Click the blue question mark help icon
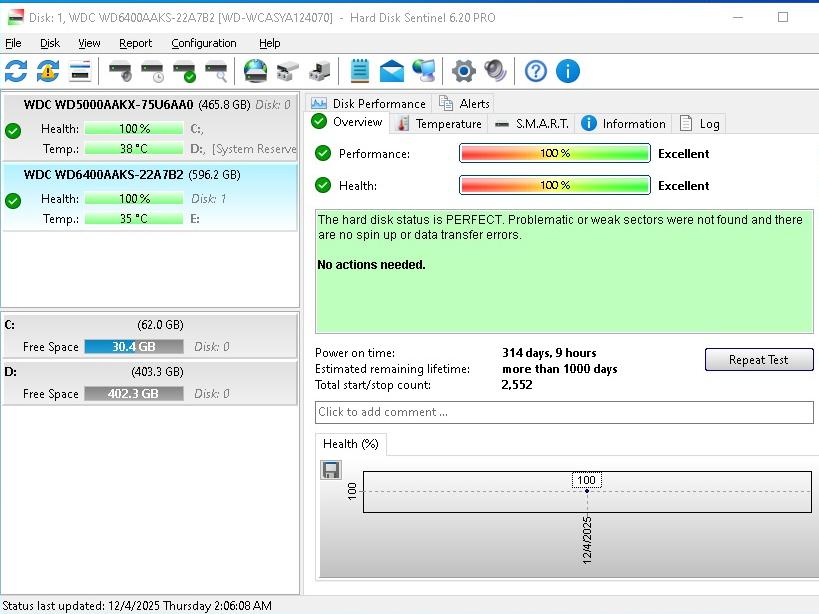 [x=536, y=71]
